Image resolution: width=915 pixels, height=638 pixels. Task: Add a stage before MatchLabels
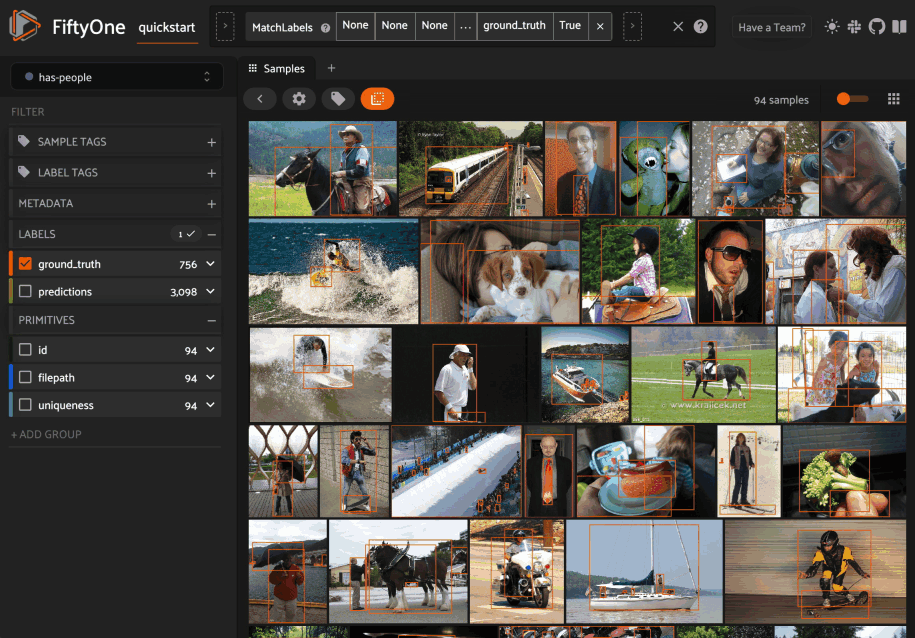(225, 27)
